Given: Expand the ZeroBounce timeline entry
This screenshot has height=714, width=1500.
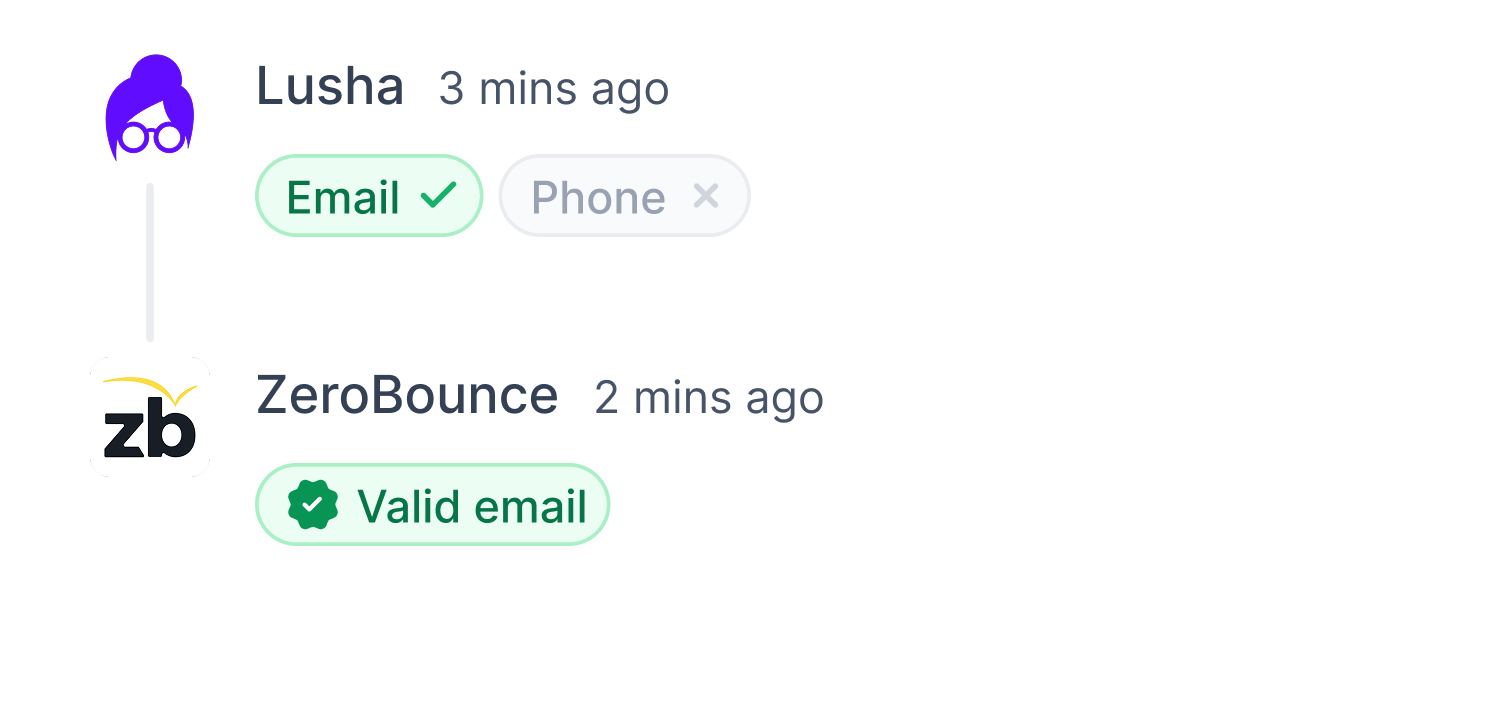Looking at the screenshot, I should pyautogui.click(x=407, y=395).
